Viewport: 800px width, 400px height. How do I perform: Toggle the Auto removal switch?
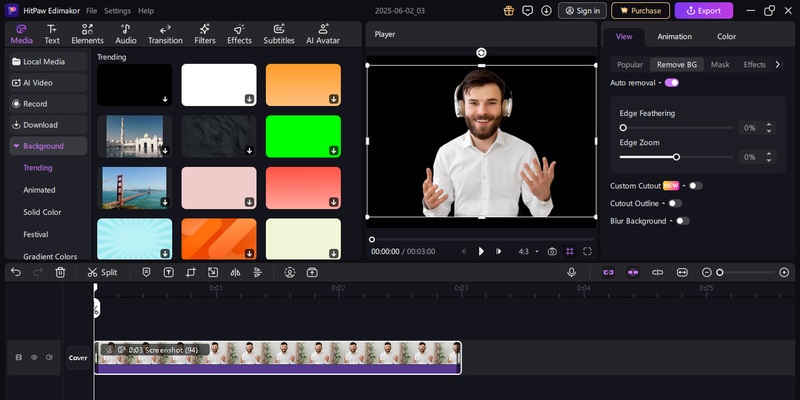(x=671, y=83)
